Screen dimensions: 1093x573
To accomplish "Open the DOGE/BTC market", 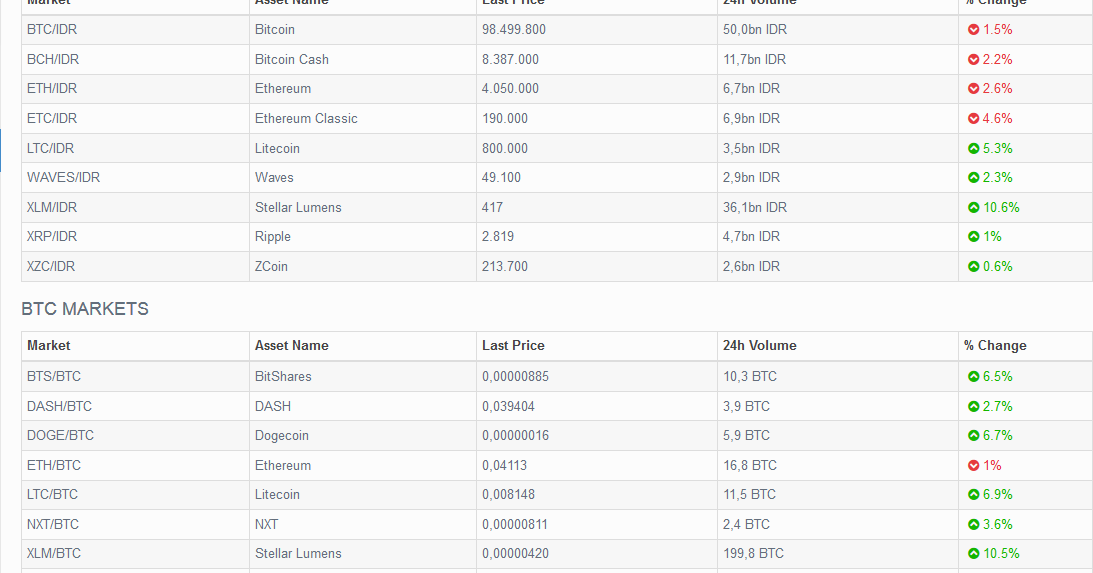I will coord(61,436).
